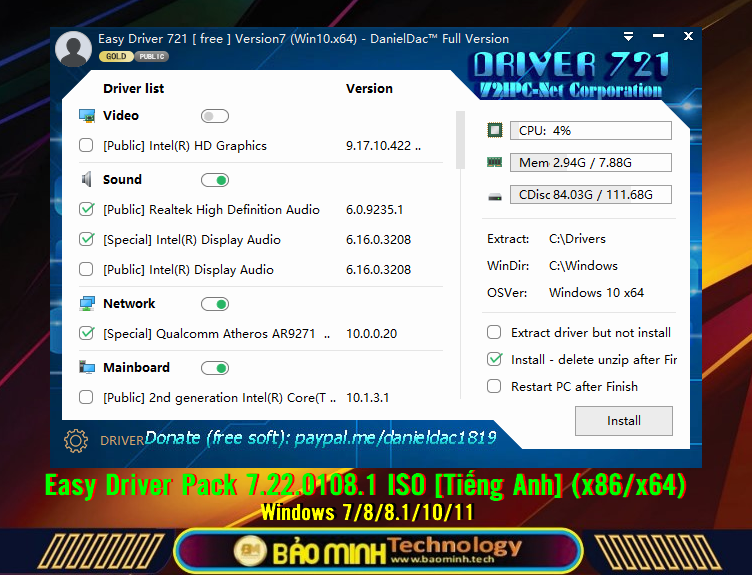Image resolution: width=752 pixels, height=575 pixels.
Task: Click the memory RAM stick icon
Action: pyautogui.click(x=494, y=163)
